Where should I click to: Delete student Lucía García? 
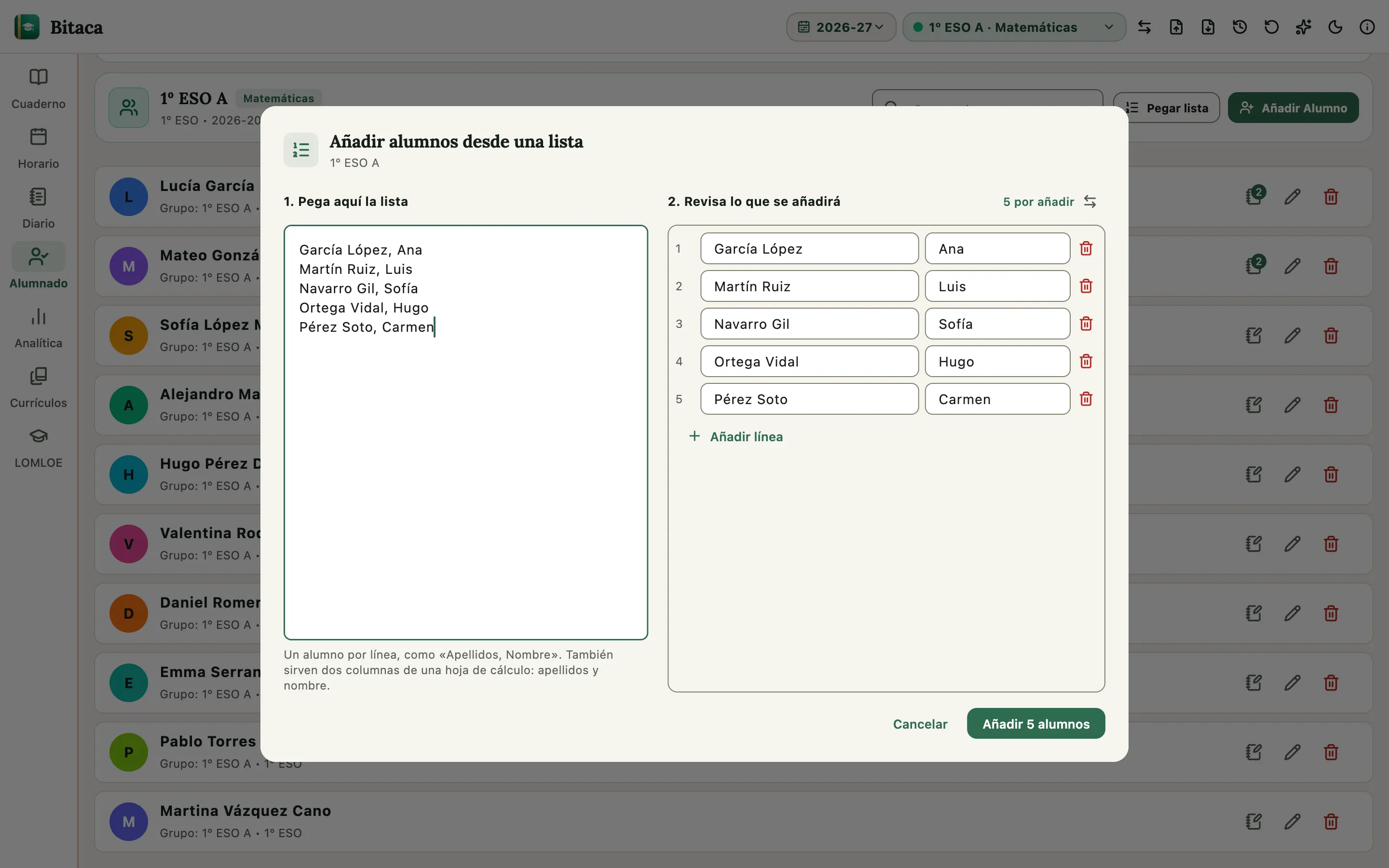tap(1331, 197)
